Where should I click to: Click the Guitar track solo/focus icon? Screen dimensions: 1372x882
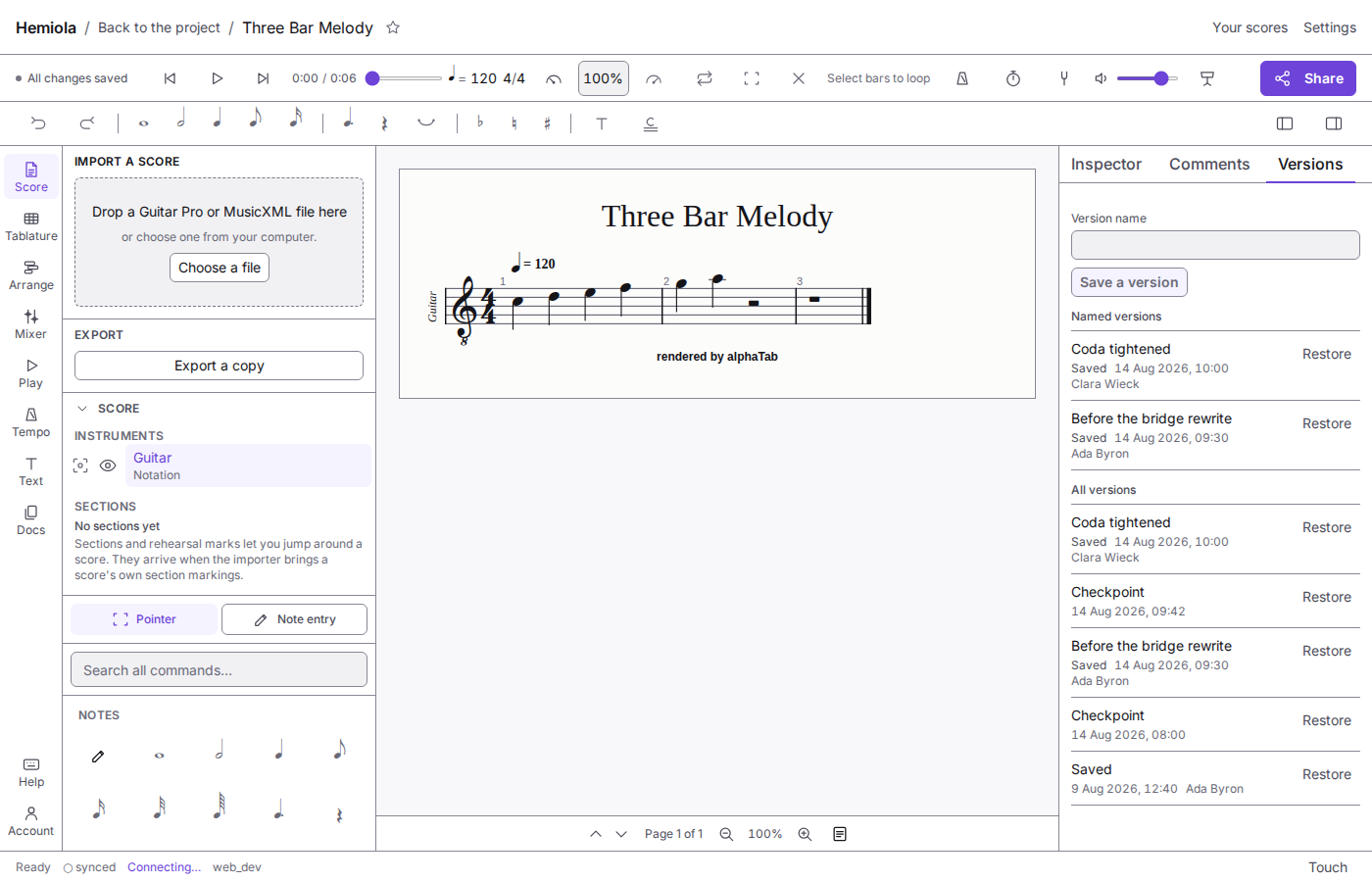[80, 465]
